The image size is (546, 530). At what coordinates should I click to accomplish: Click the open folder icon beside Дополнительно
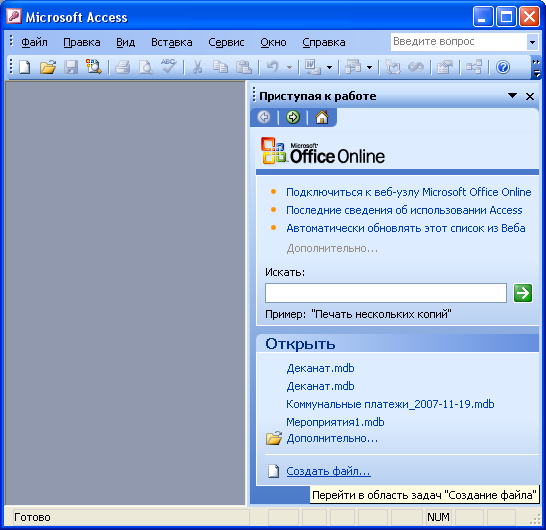(274, 438)
